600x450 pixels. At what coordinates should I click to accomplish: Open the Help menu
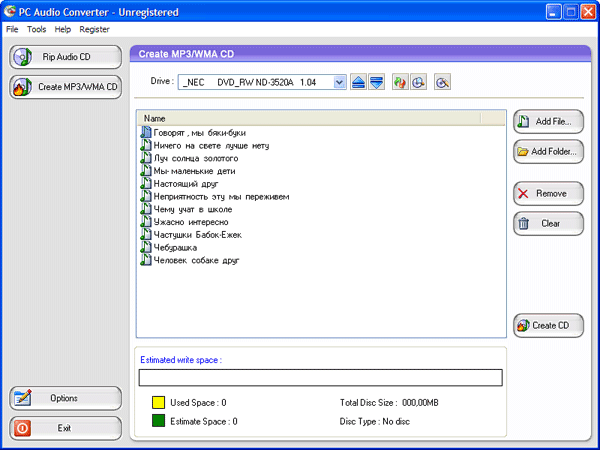pos(63,29)
